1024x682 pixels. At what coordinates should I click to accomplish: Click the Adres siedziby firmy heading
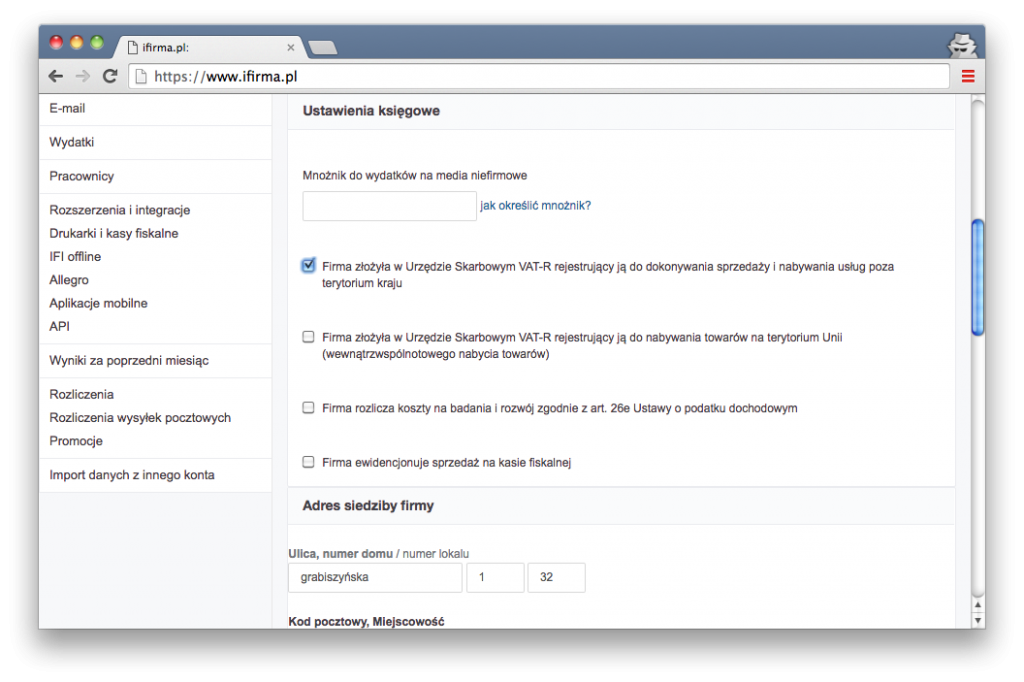(368, 506)
